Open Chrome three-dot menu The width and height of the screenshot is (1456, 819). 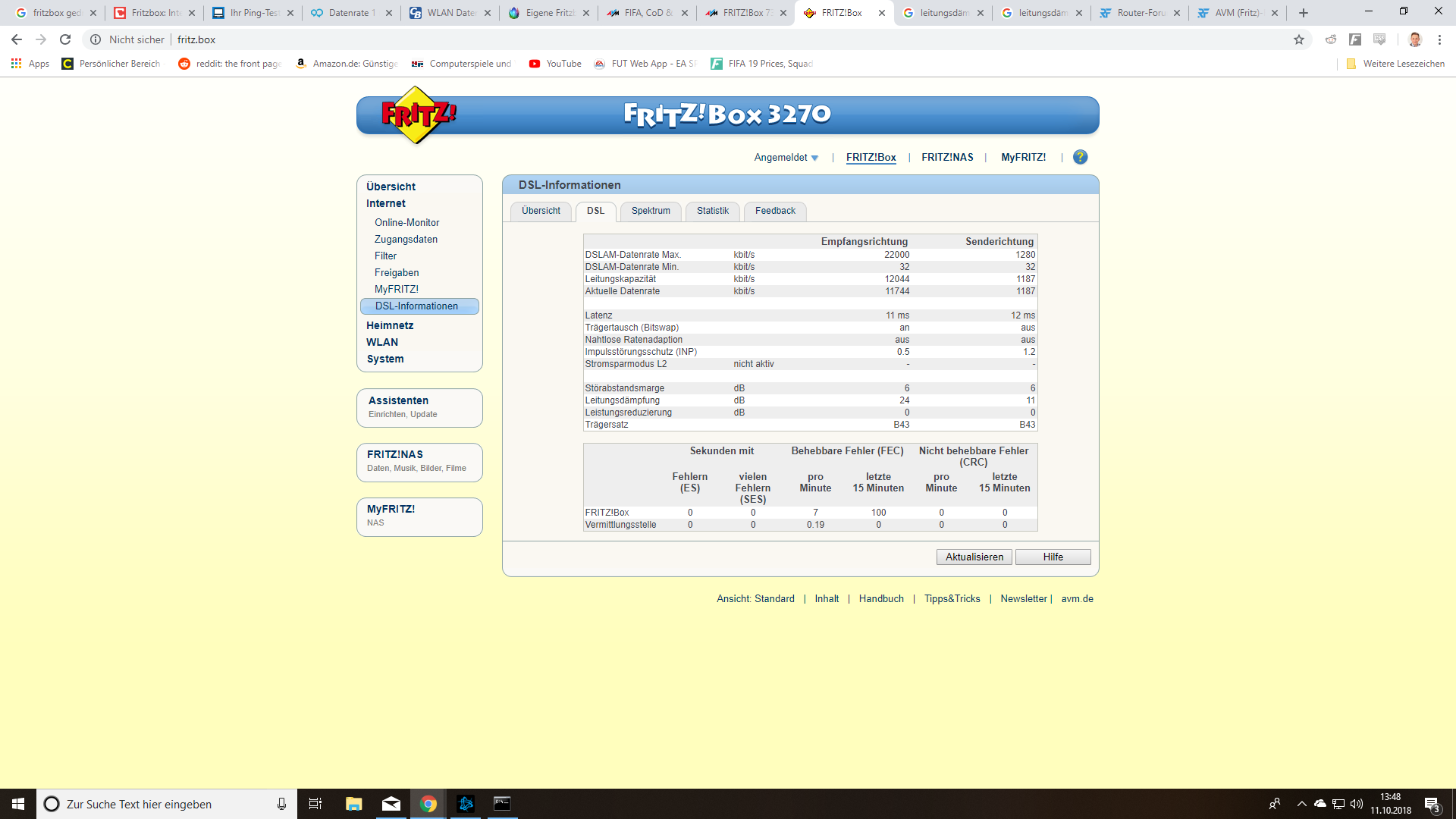pos(1439,39)
